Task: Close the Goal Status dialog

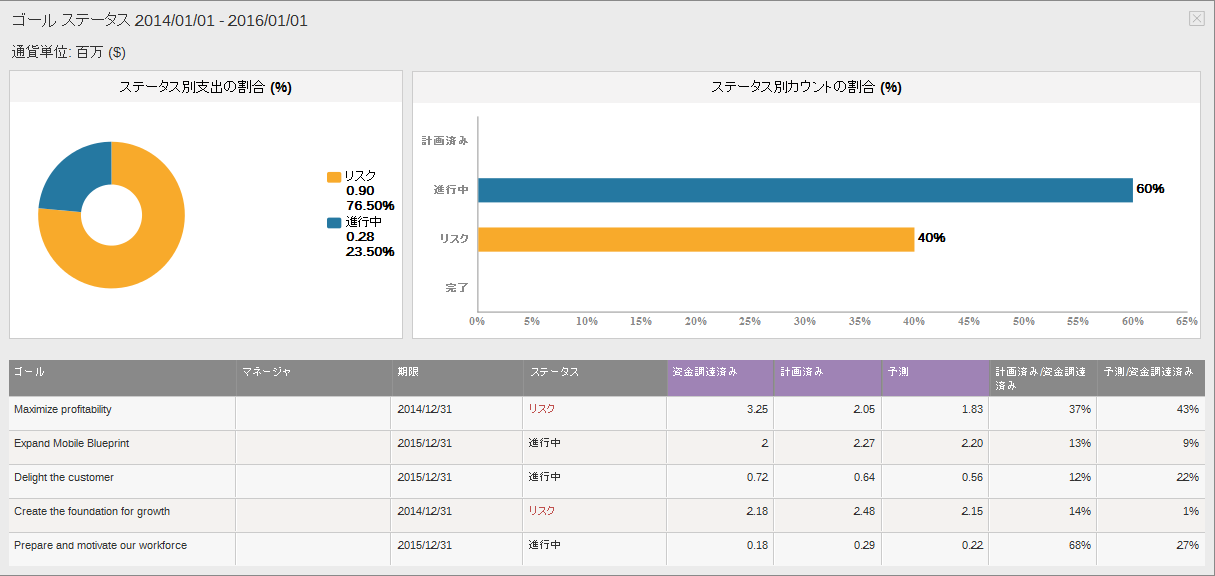Action: pos(1196,18)
